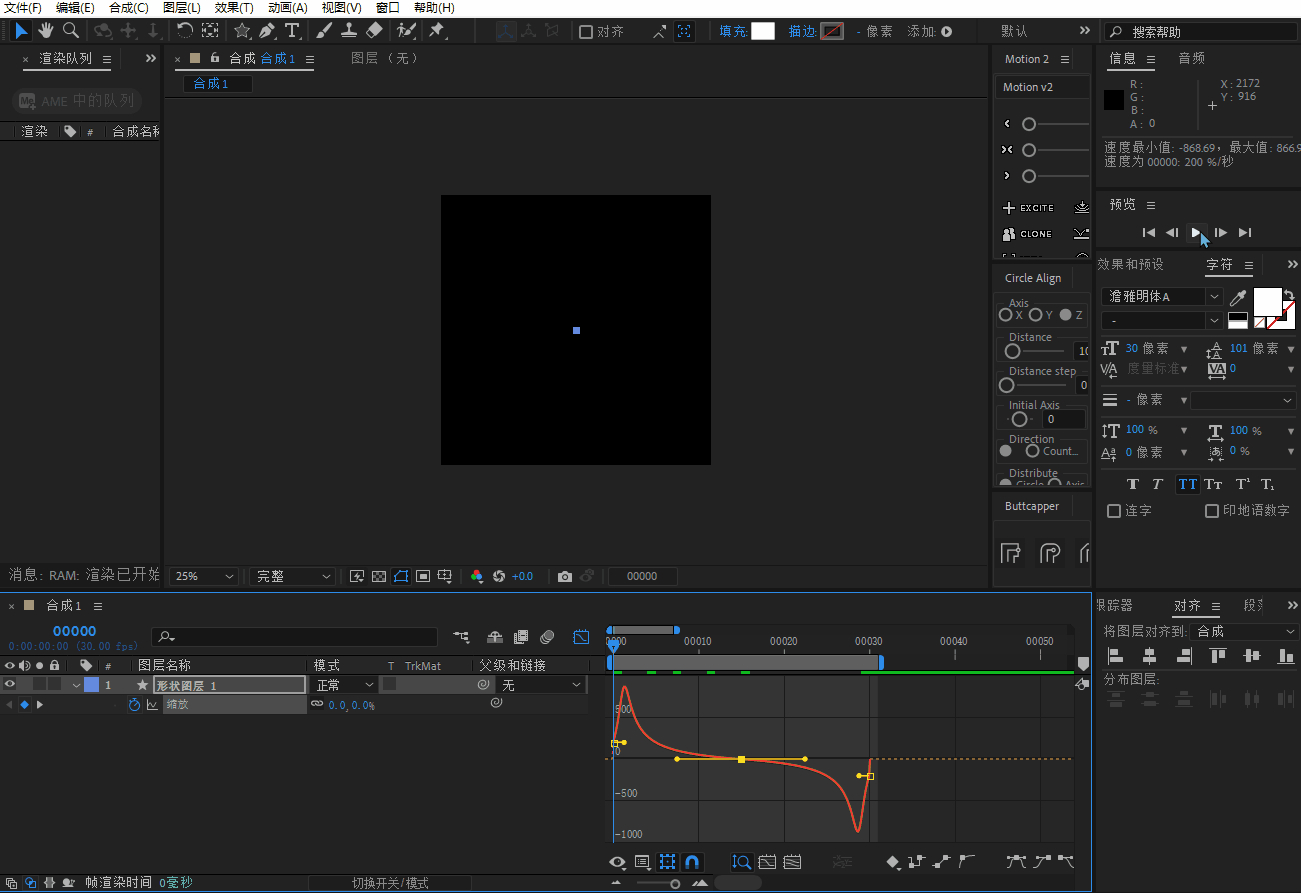The image size is (1301, 893).
Task: Open the 25% magnification dropdown
Action: click(x=205, y=576)
